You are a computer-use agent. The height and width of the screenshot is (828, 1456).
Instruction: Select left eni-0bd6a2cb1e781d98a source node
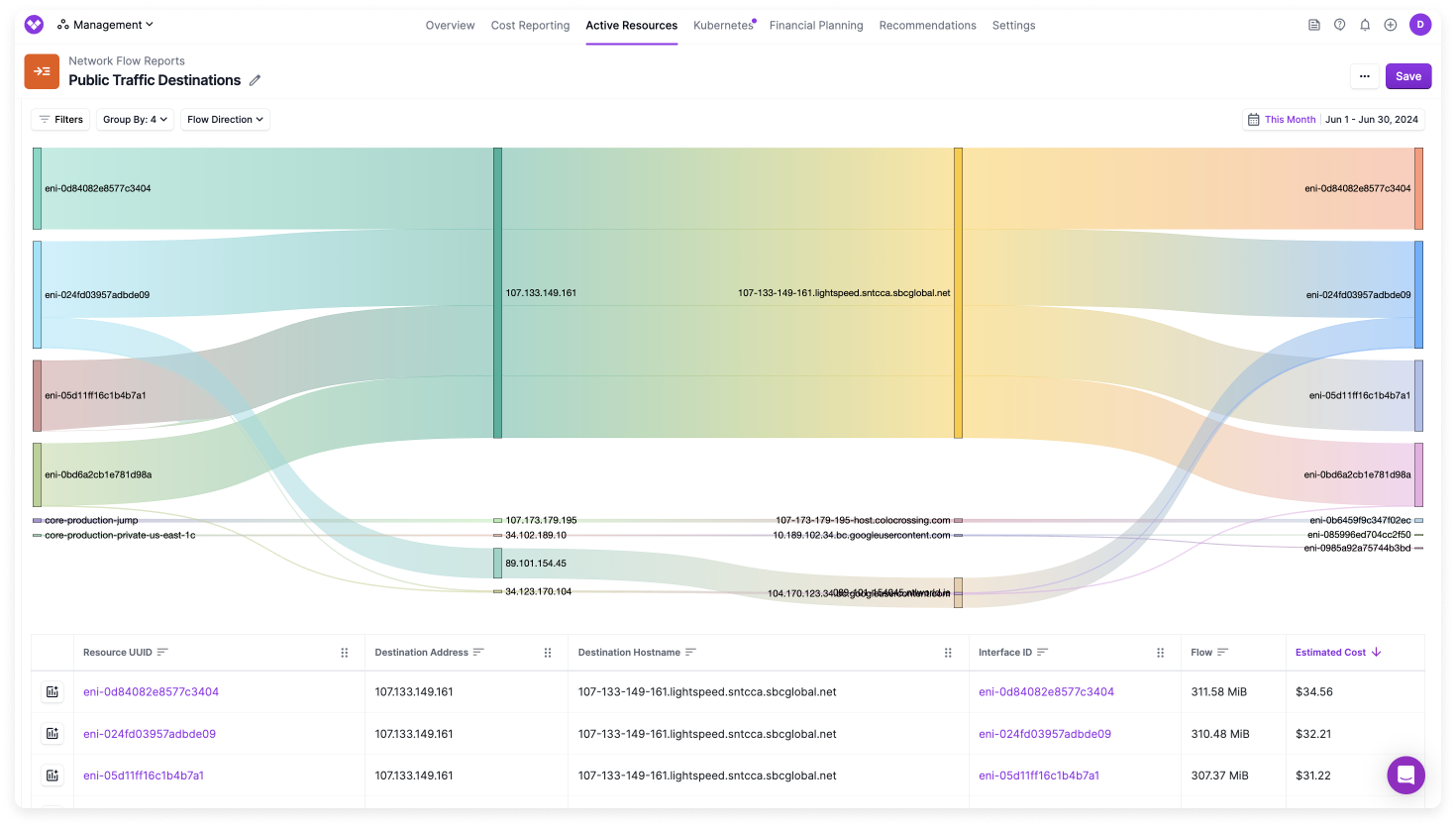38,475
